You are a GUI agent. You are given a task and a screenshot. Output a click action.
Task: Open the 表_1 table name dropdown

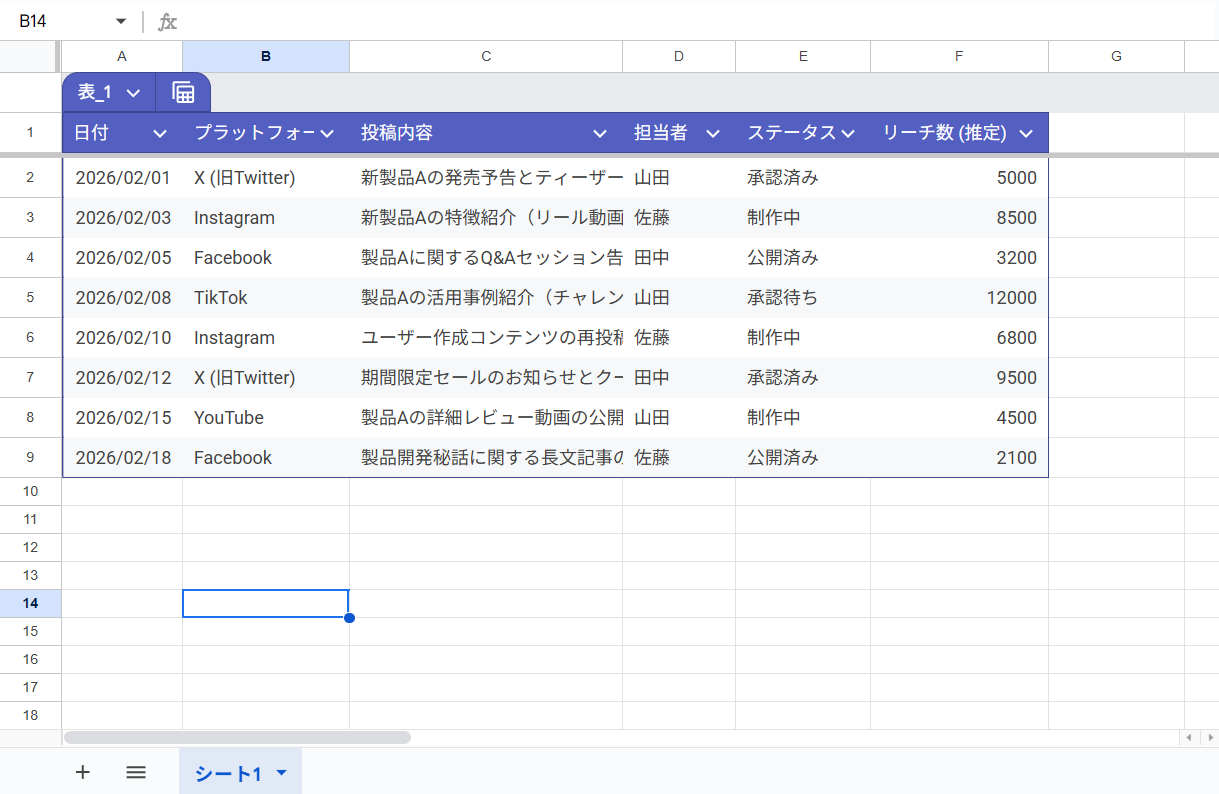(x=133, y=93)
